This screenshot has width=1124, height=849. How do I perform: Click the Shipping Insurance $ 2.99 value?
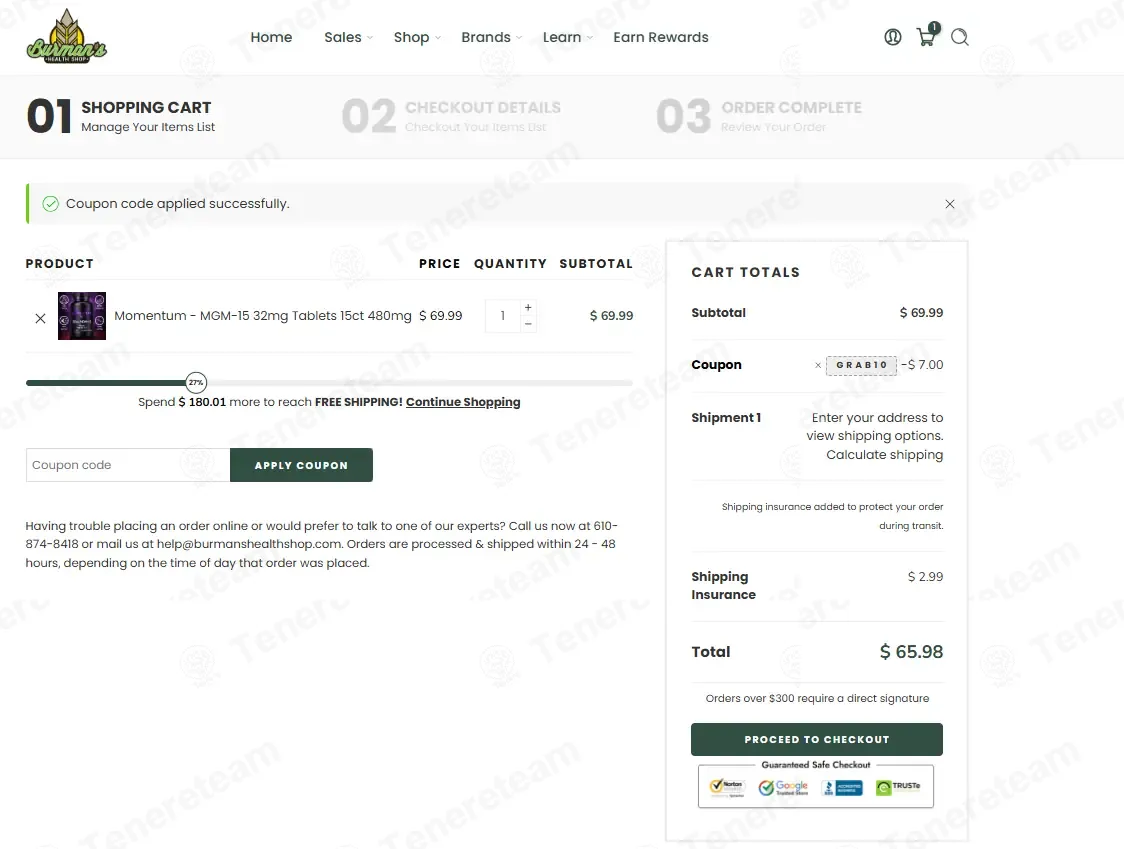pyautogui.click(x=925, y=577)
